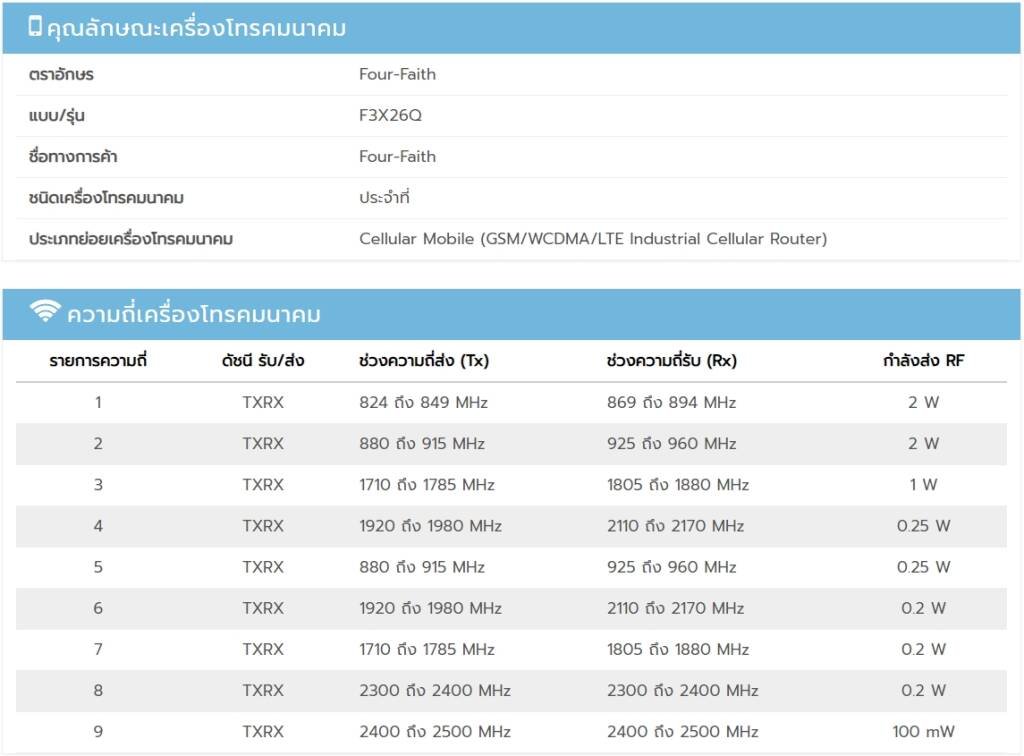Click the row number 4 cell

pos(98,526)
